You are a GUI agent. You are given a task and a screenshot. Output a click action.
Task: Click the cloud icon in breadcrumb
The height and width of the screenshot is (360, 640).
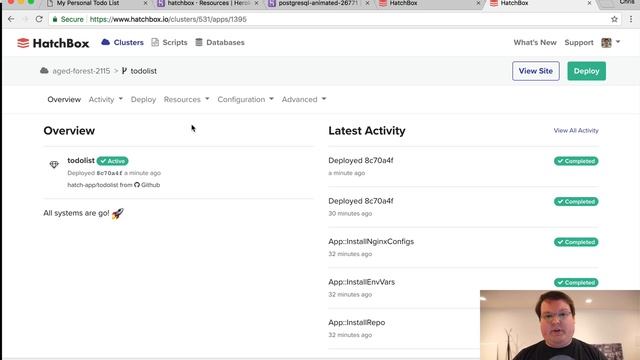pyautogui.click(x=44, y=71)
